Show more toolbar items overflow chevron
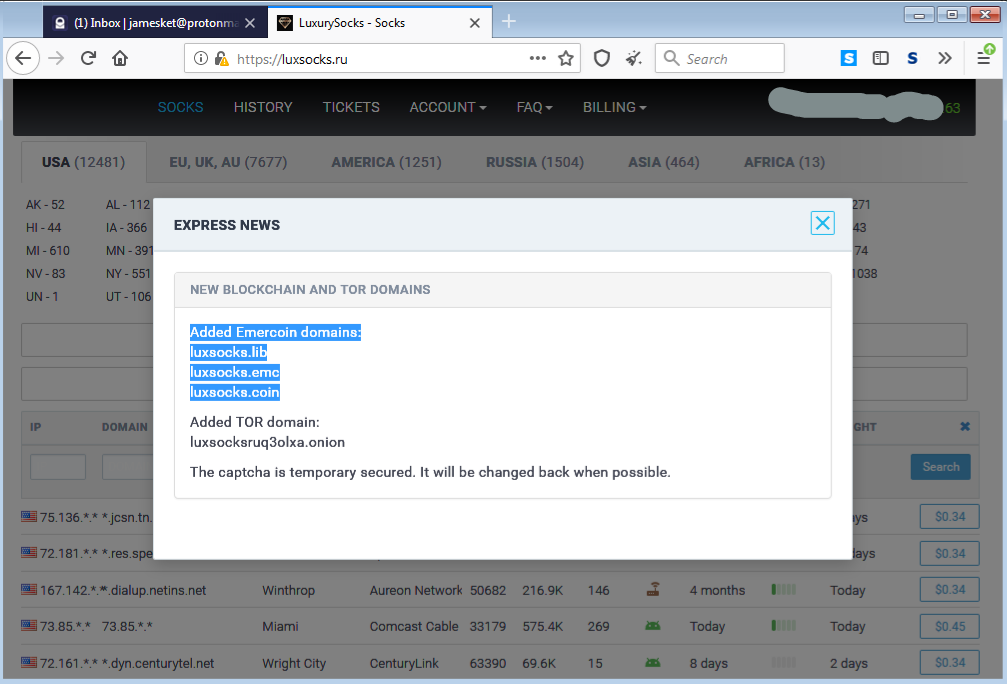Screen dimensions: 1007x684 (945, 58)
